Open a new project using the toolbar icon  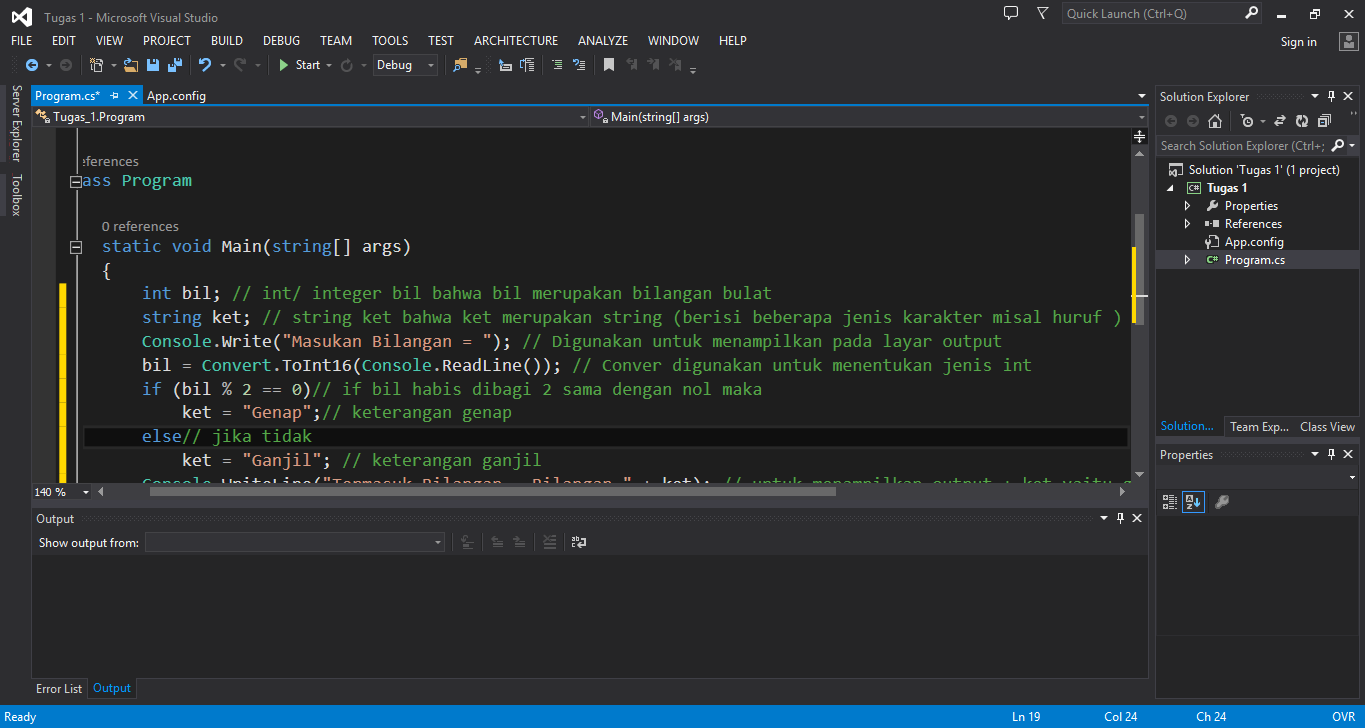(98, 64)
